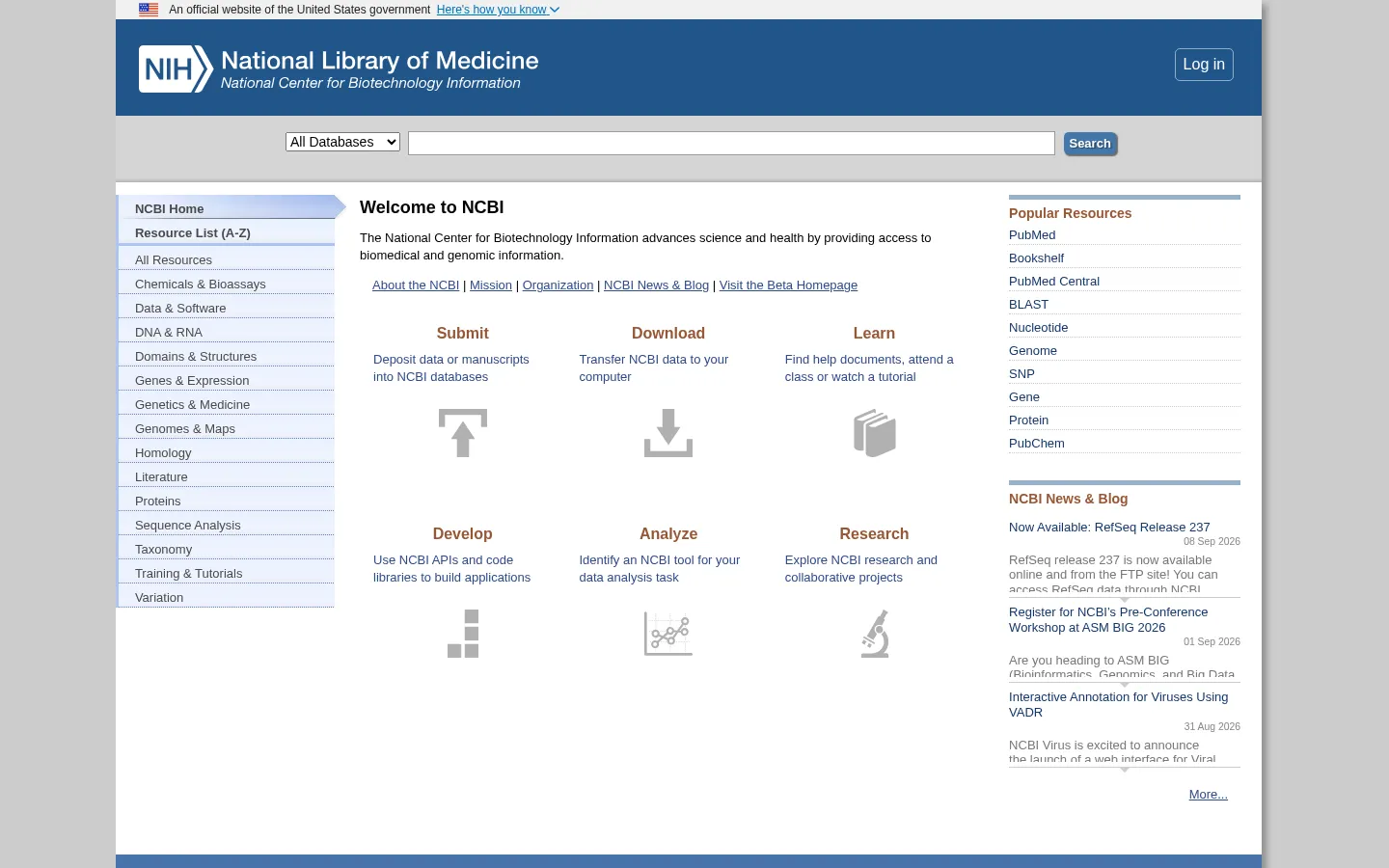Open Gene resource link
Screen dimensions: 1389x868
(1024, 396)
